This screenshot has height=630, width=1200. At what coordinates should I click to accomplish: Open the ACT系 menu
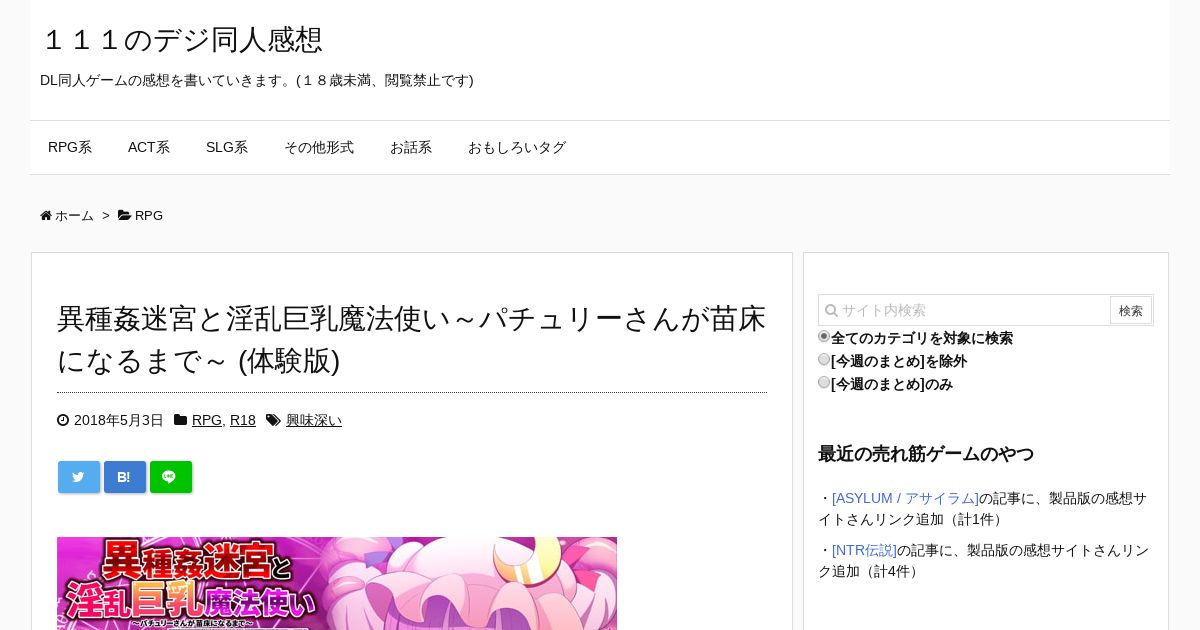coord(149,148)
